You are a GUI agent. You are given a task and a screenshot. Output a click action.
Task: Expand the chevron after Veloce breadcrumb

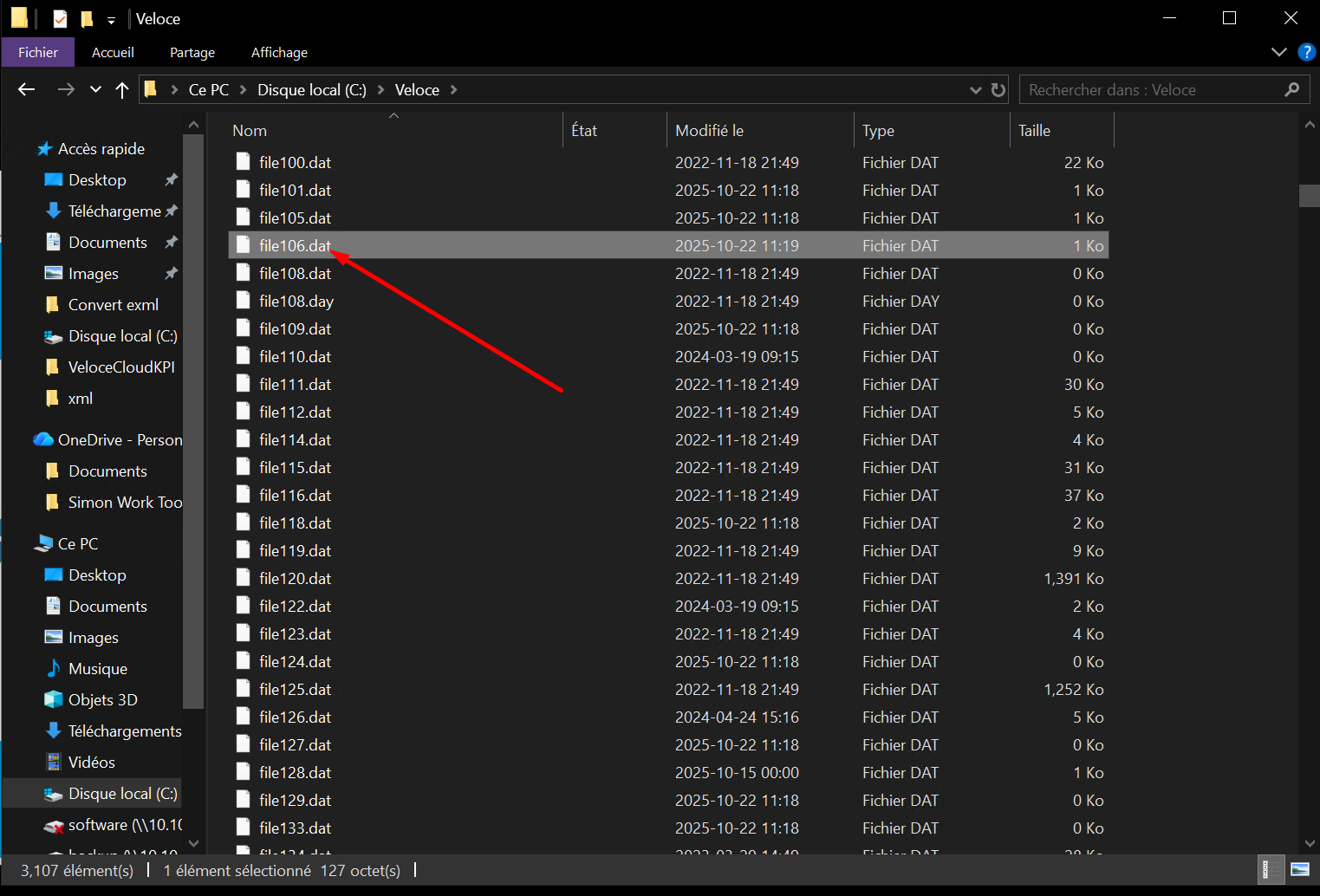click(453, 89)
